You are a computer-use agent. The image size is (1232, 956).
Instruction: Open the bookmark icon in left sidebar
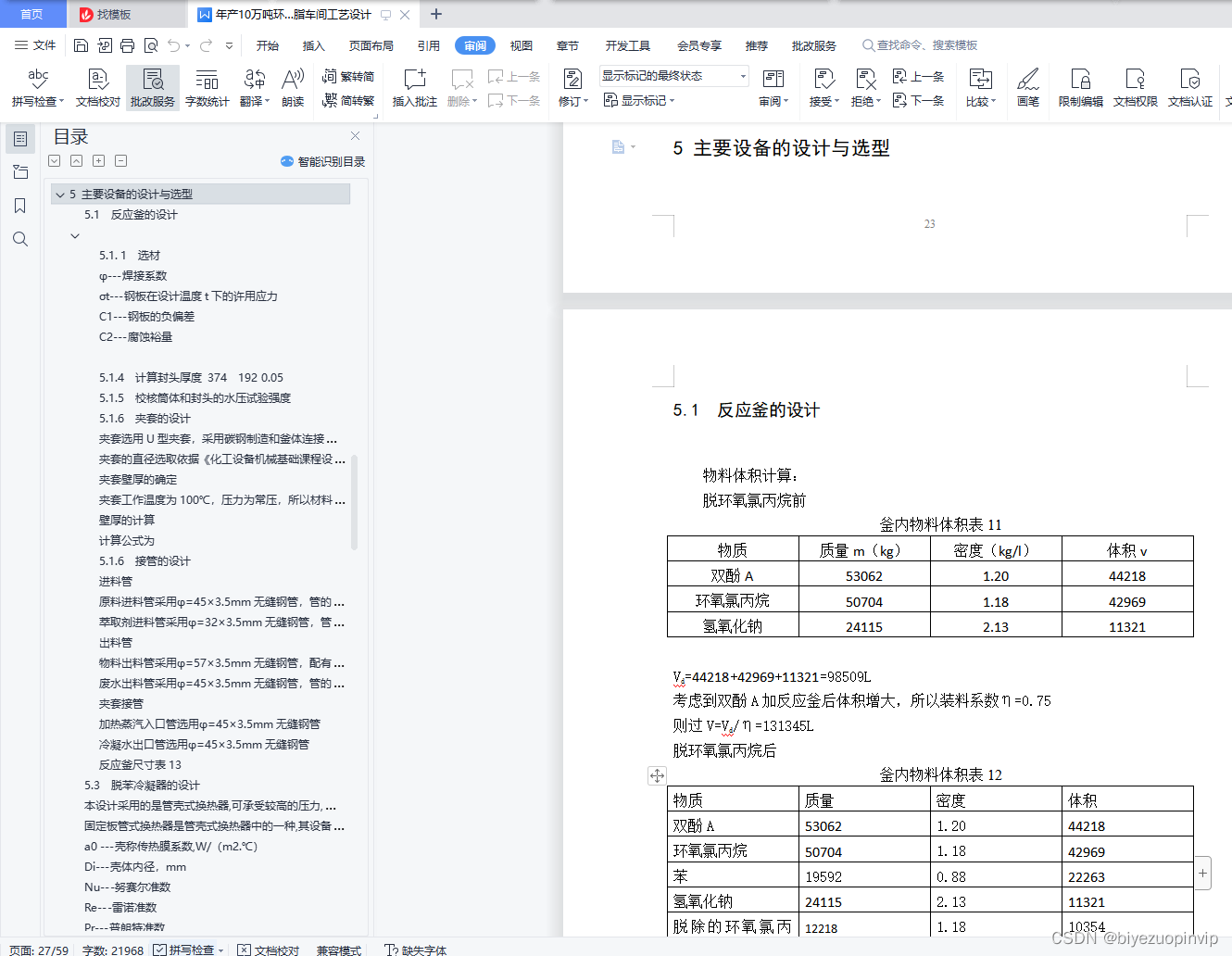(x=20, y=206)
